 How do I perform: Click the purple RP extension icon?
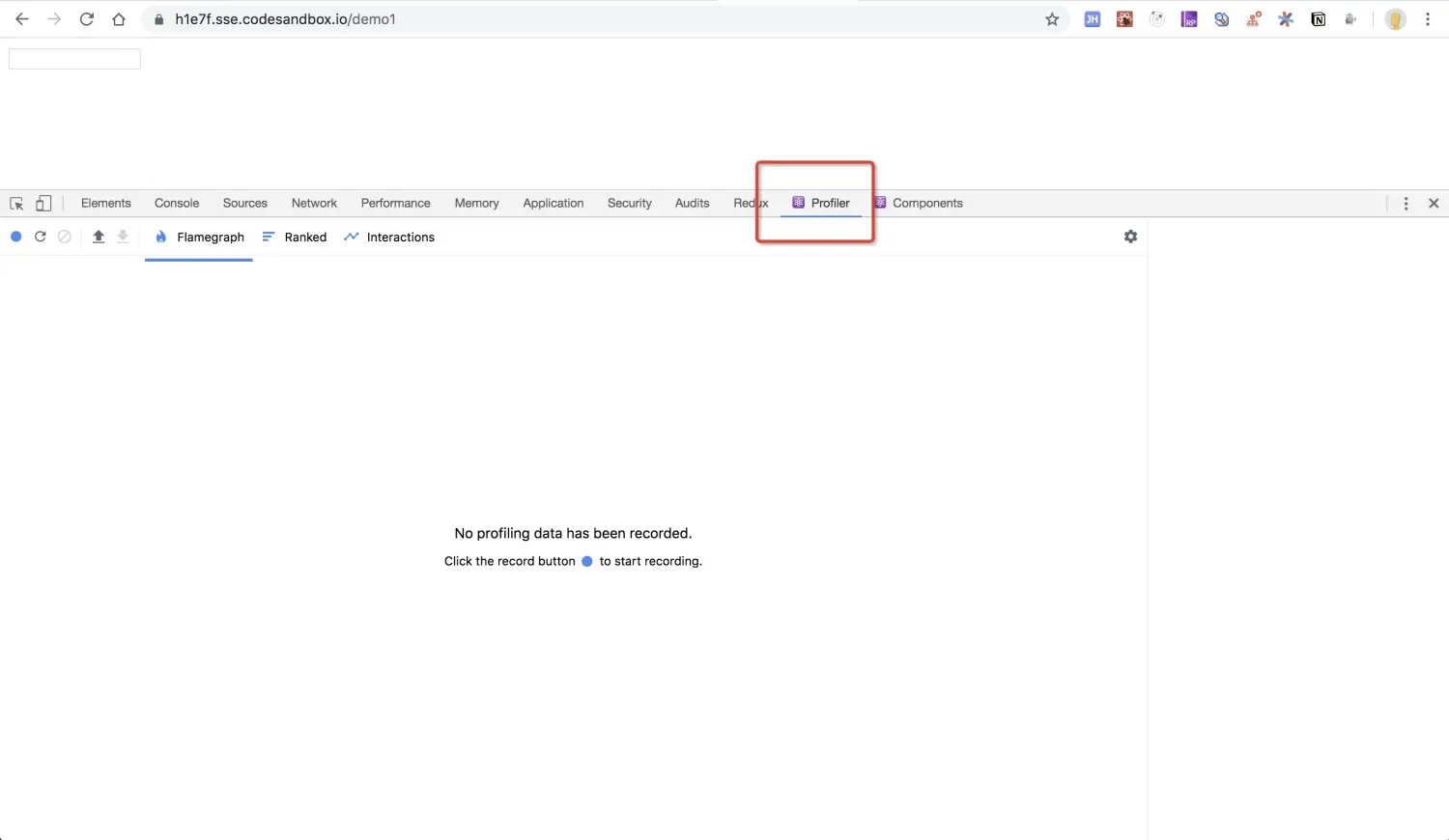click(1189, 19)
